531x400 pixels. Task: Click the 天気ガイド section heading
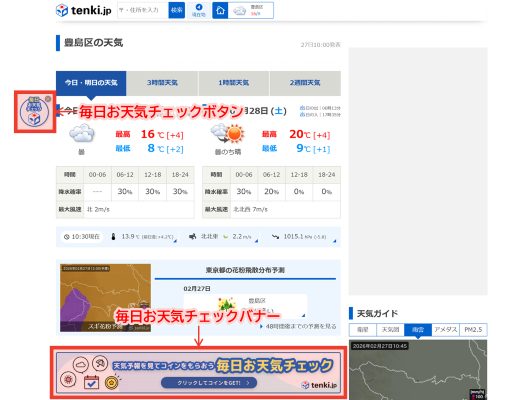click(377, 314)
